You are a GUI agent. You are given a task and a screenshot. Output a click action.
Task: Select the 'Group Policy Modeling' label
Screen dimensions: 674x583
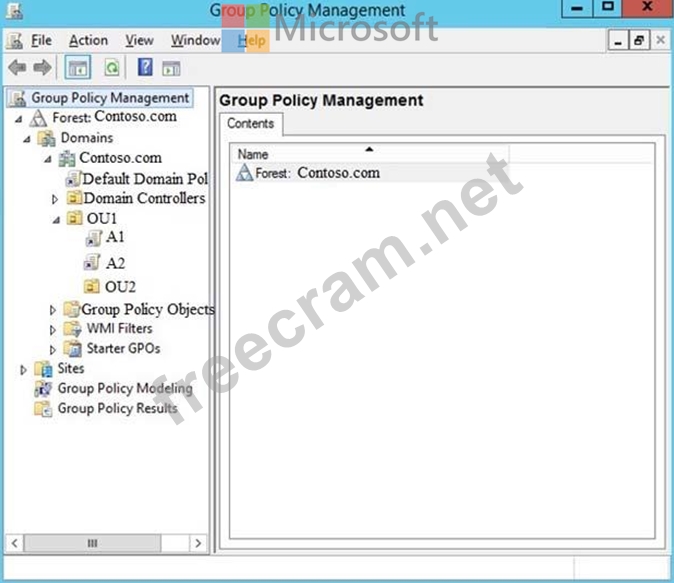(125, 389)
